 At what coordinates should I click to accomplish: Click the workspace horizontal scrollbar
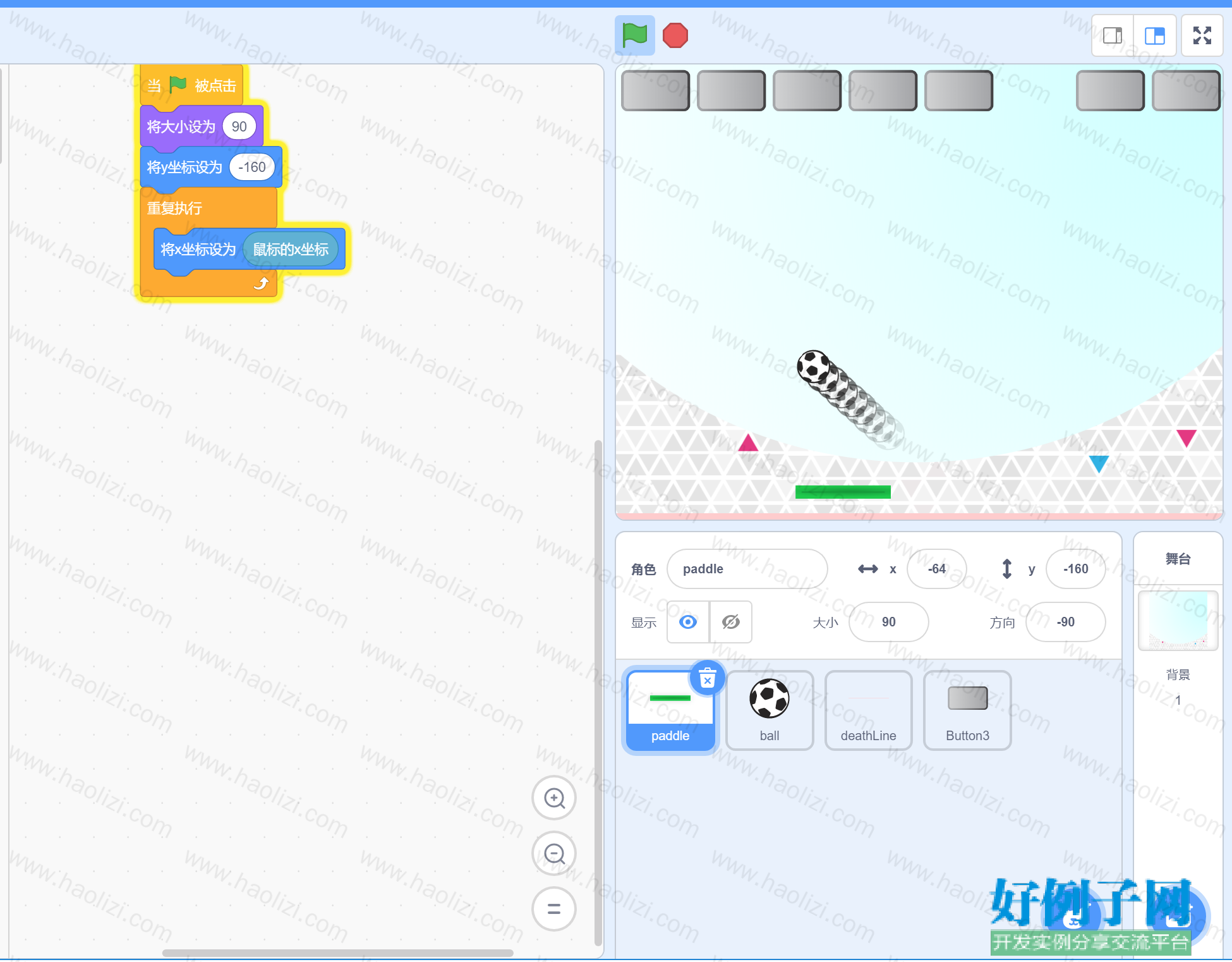pos(337,953)
